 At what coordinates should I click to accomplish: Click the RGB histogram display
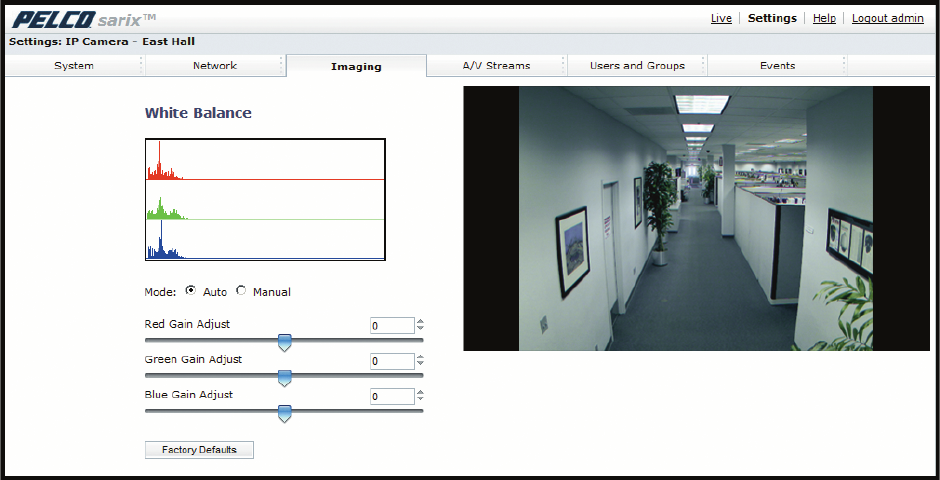point(265,200)
